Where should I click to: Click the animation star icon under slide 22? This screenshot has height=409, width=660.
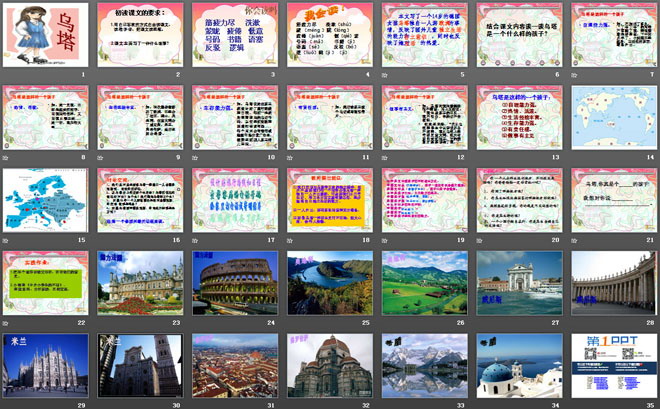tap(5, 323)
